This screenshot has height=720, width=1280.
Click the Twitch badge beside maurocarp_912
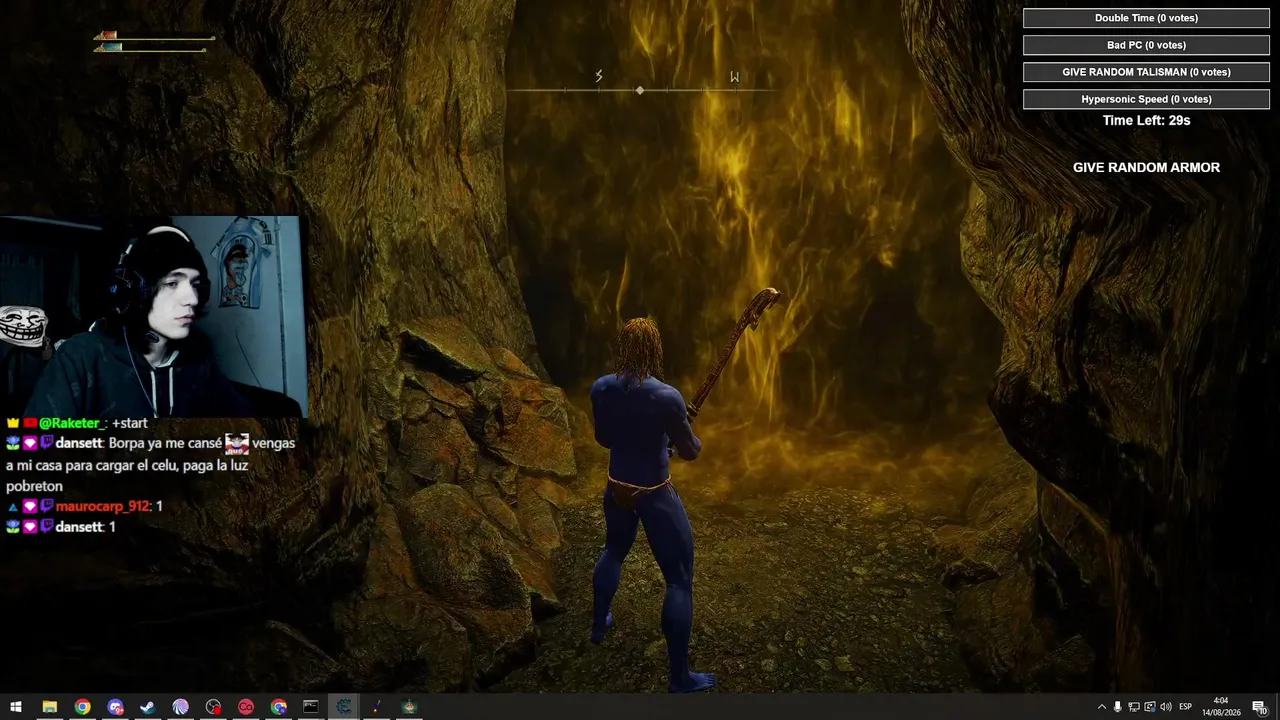click(x=47, y=507)
